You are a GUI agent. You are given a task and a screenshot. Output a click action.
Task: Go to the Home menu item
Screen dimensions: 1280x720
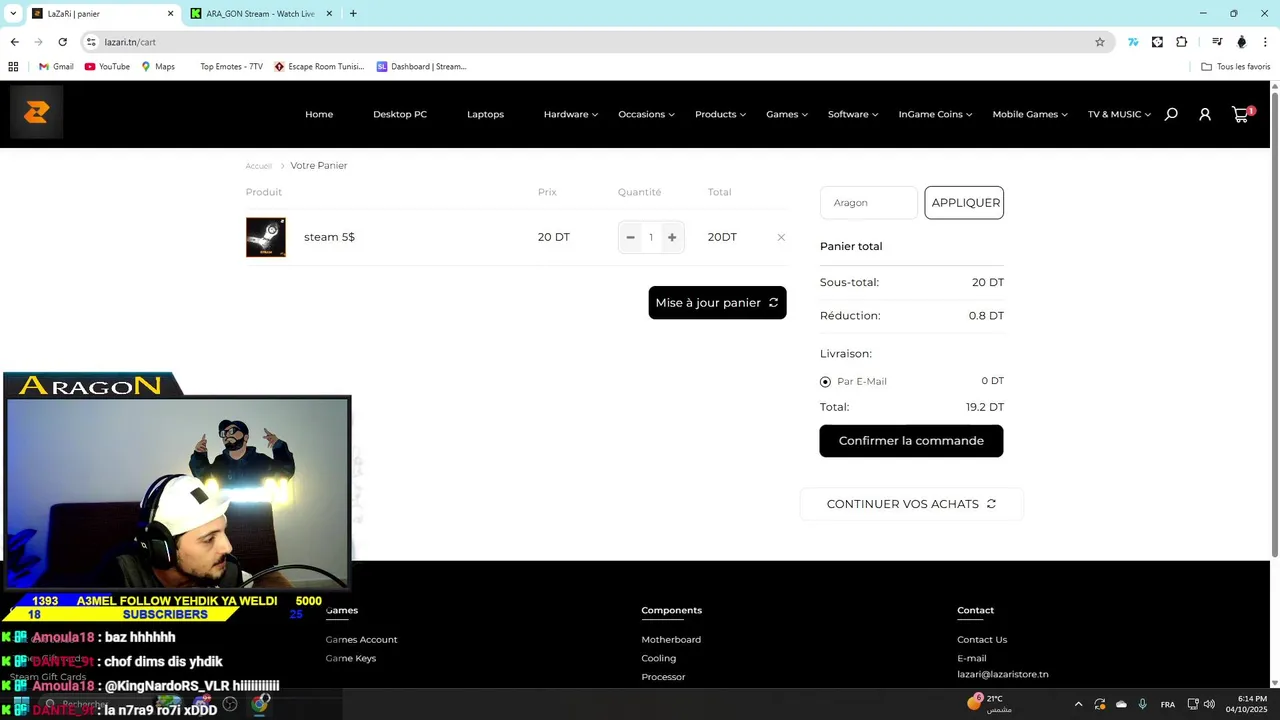[319, 114]
